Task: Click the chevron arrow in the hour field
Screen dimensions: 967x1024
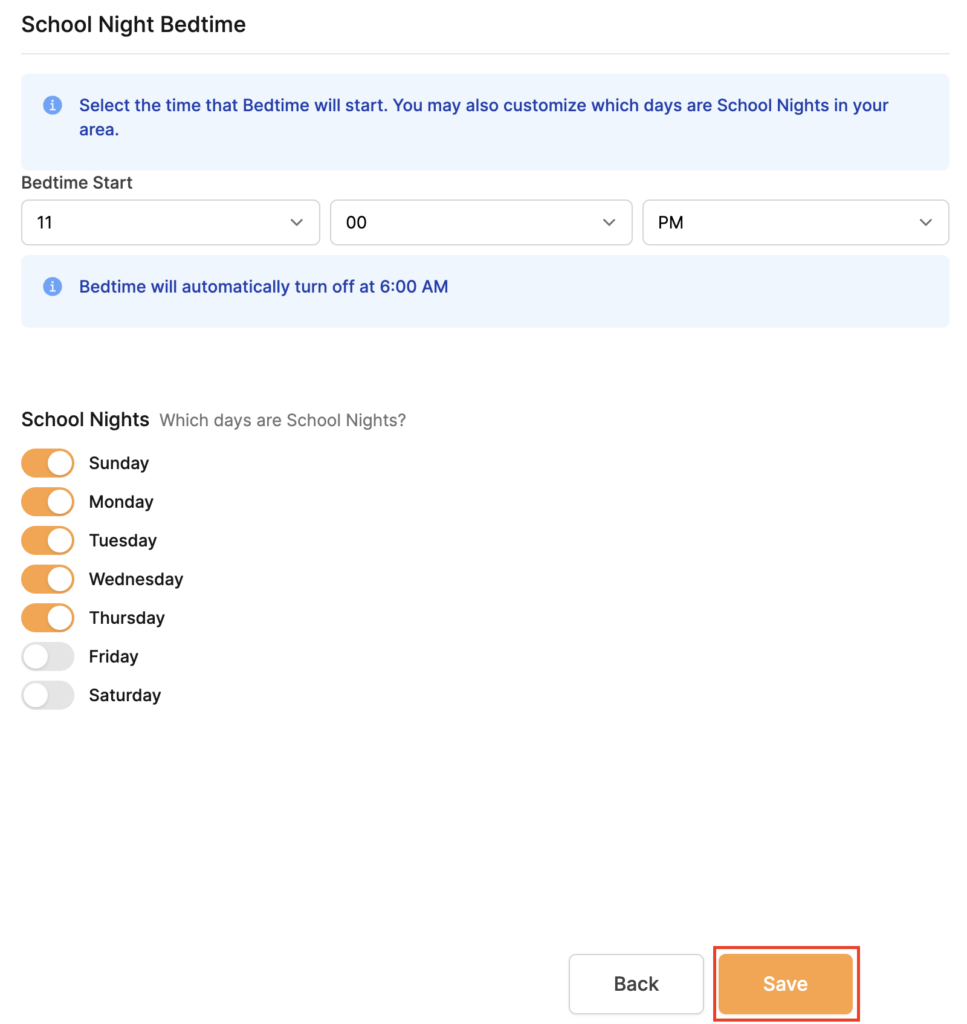Action: 296,223
